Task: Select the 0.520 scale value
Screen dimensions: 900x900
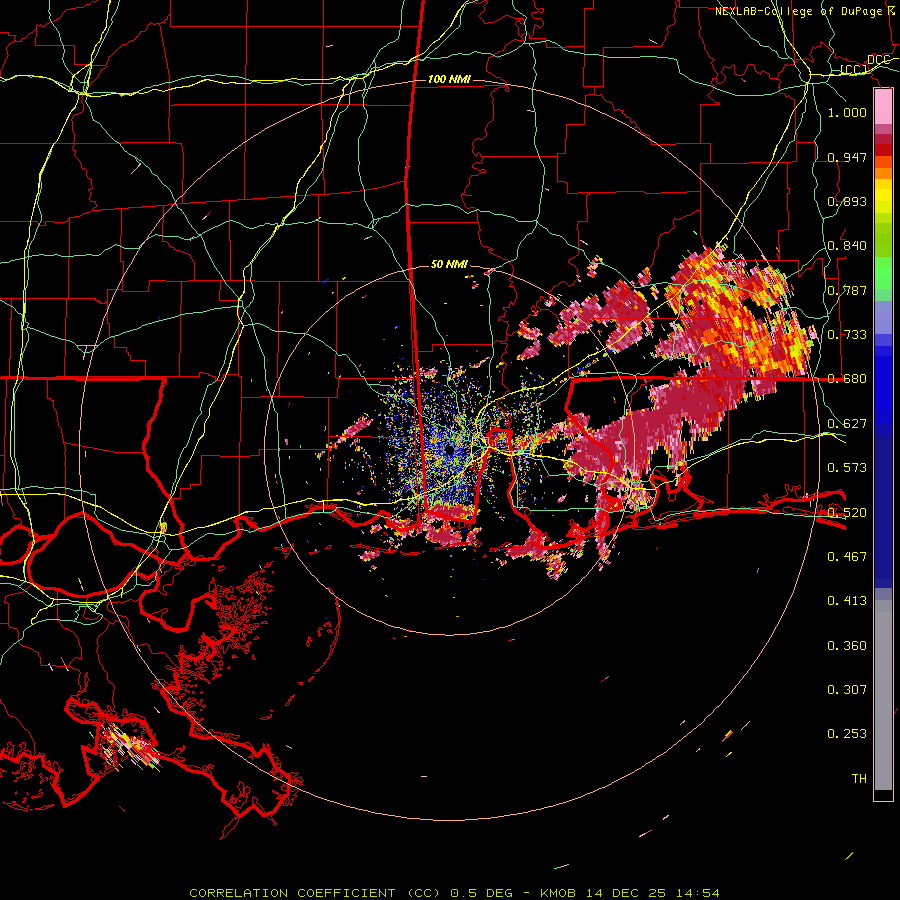Action: click(x=847, y=512)
